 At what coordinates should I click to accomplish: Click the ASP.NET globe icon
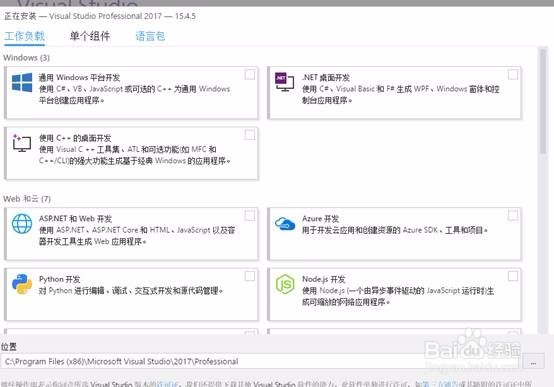(x=22, y=224)
